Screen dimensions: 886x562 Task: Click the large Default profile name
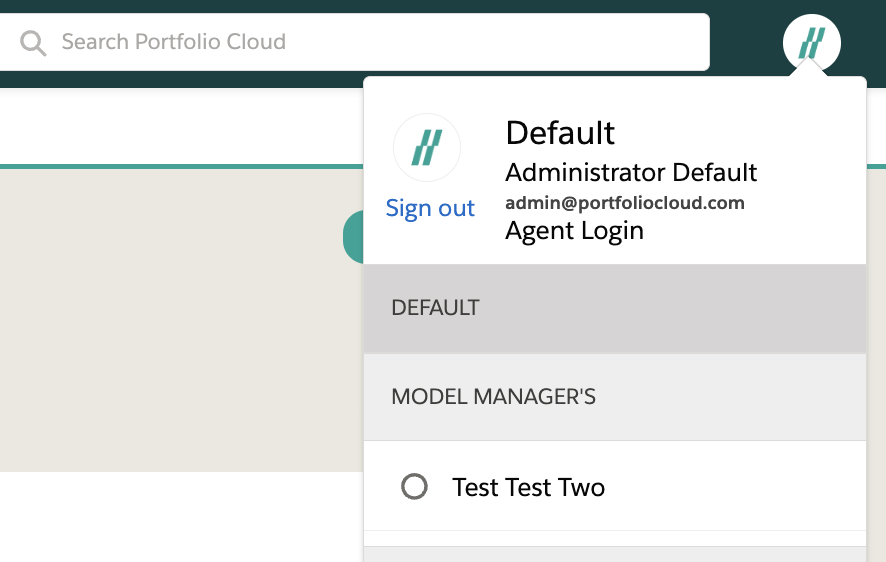[x=560, y=133]
